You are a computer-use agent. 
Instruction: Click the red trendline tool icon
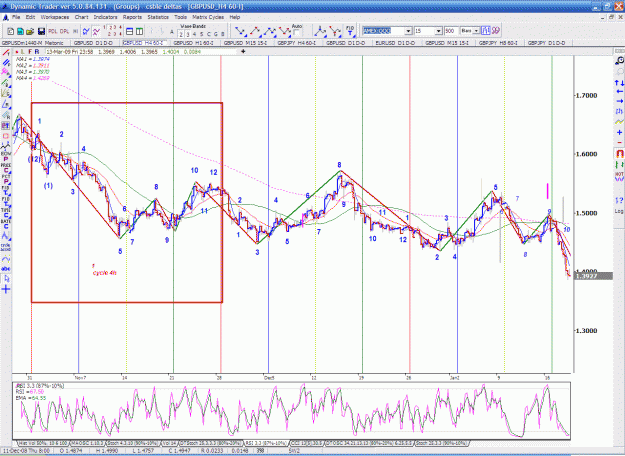tap(6, 53)
